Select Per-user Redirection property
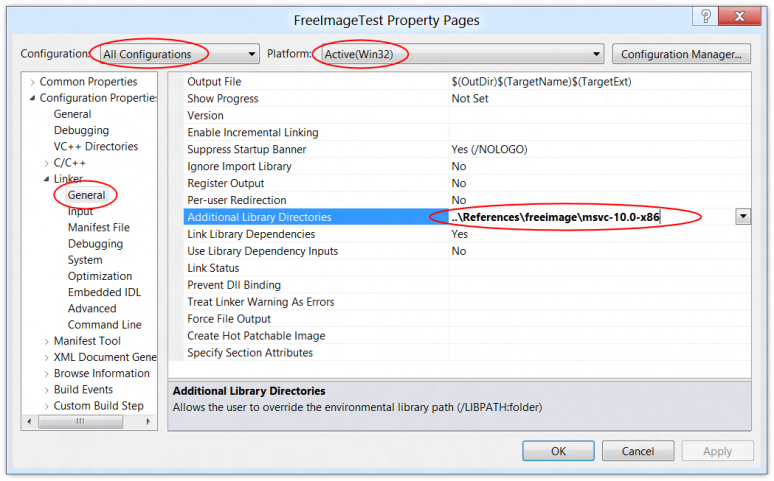Screen dimensions: 774x481 click(467, 200)
